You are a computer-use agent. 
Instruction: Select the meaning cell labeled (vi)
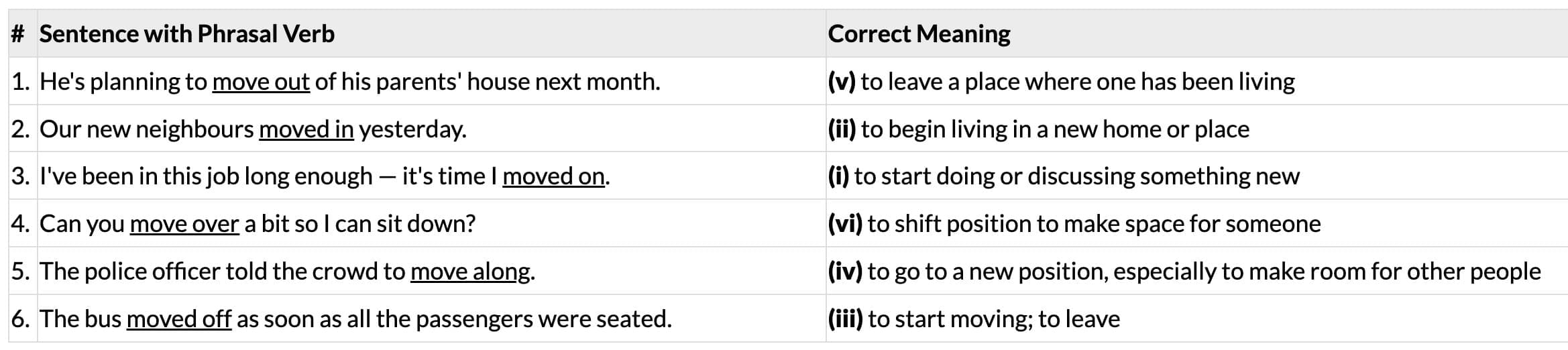(1074, 224)
